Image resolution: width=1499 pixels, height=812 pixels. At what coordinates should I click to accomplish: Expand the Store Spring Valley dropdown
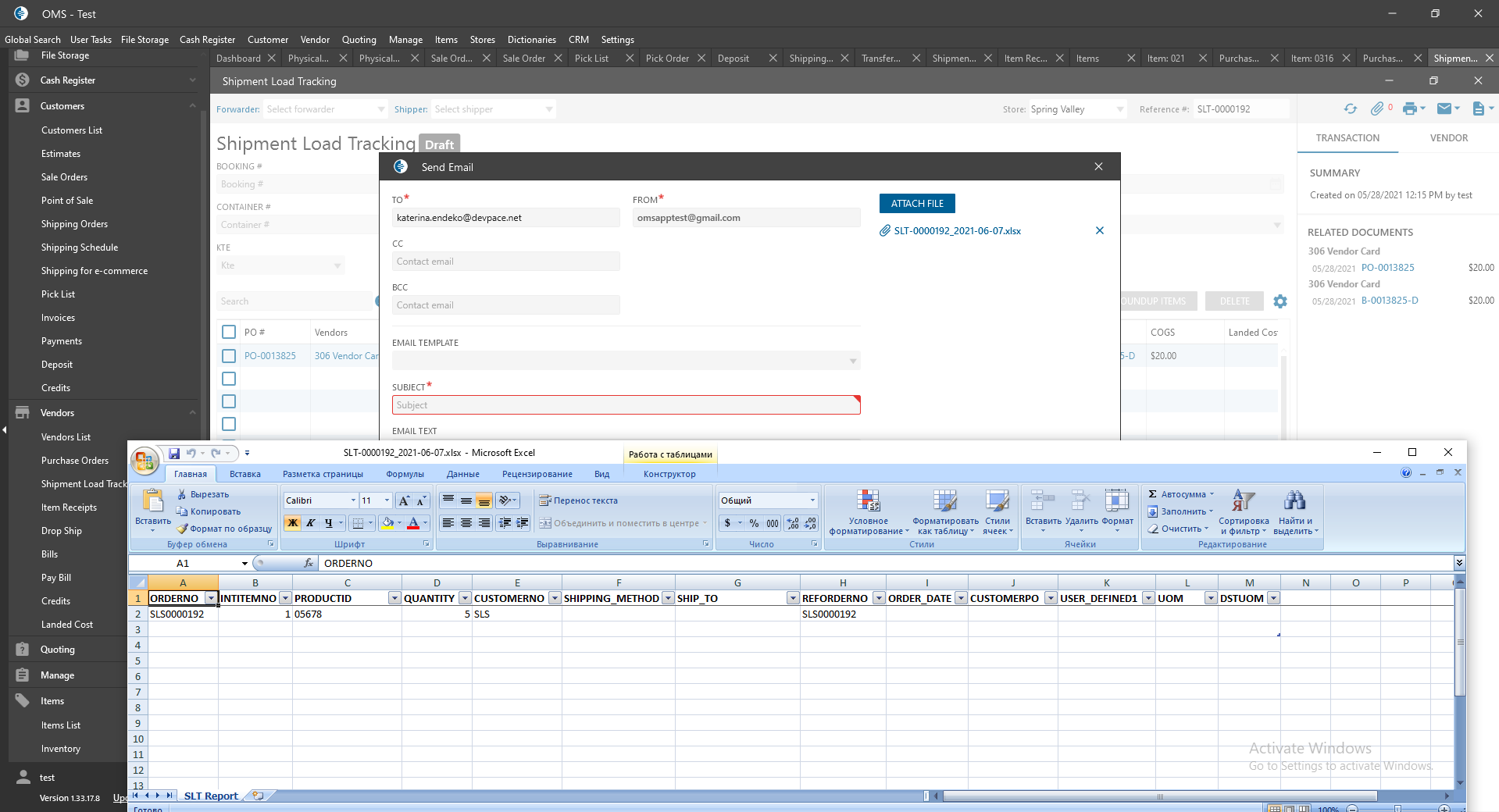point(1120,109)
